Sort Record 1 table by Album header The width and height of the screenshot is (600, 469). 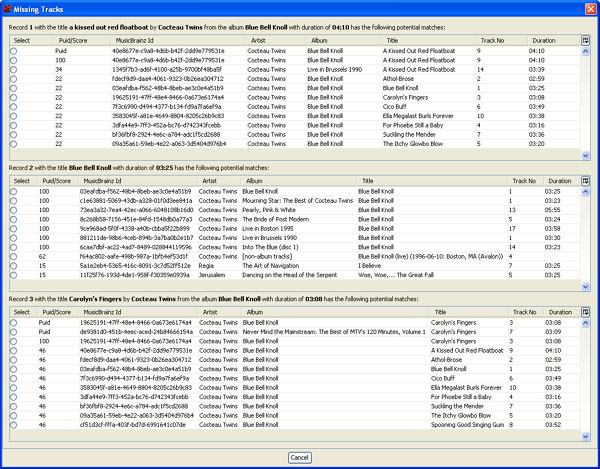click(x=343, y=40)
